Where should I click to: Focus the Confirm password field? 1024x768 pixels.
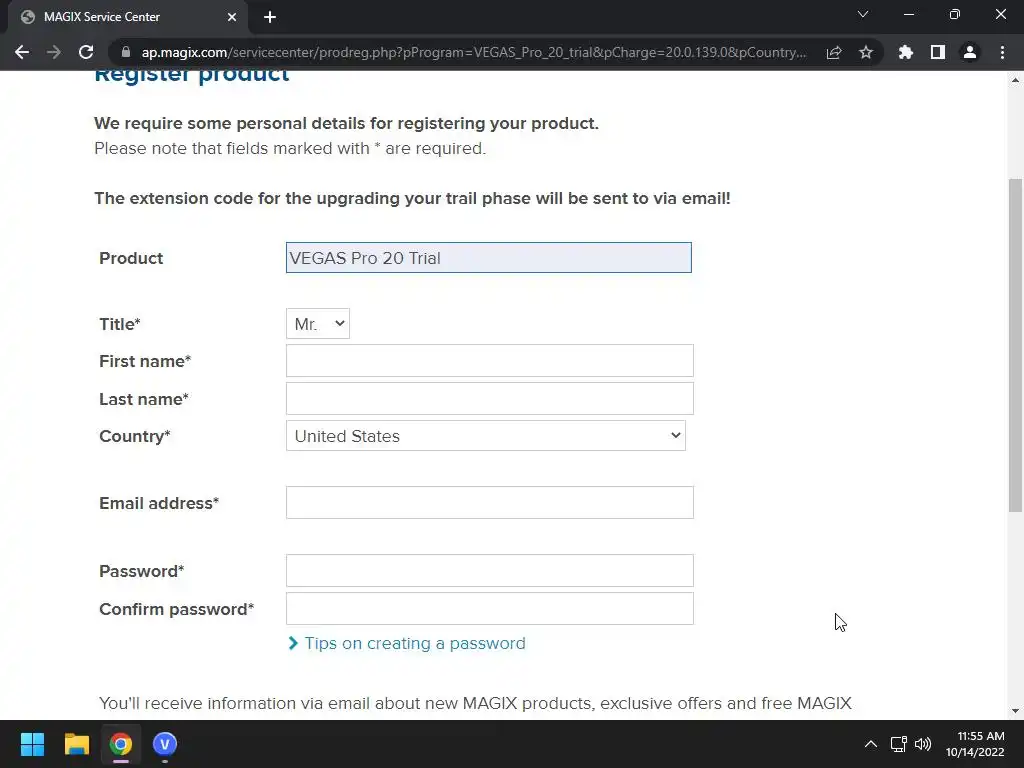[x=490, y=609]
